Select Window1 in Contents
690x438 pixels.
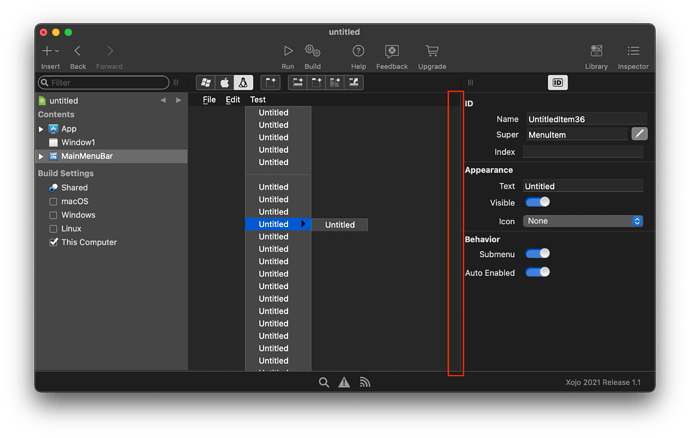click(x=78, y=143)
